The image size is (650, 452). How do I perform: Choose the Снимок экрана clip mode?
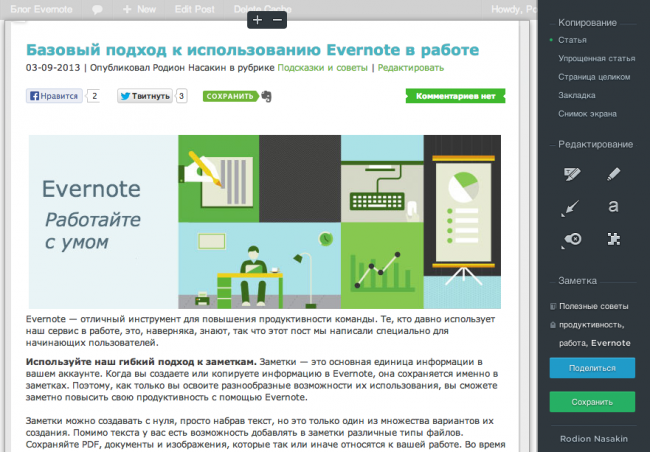click(x=587, y=114)
